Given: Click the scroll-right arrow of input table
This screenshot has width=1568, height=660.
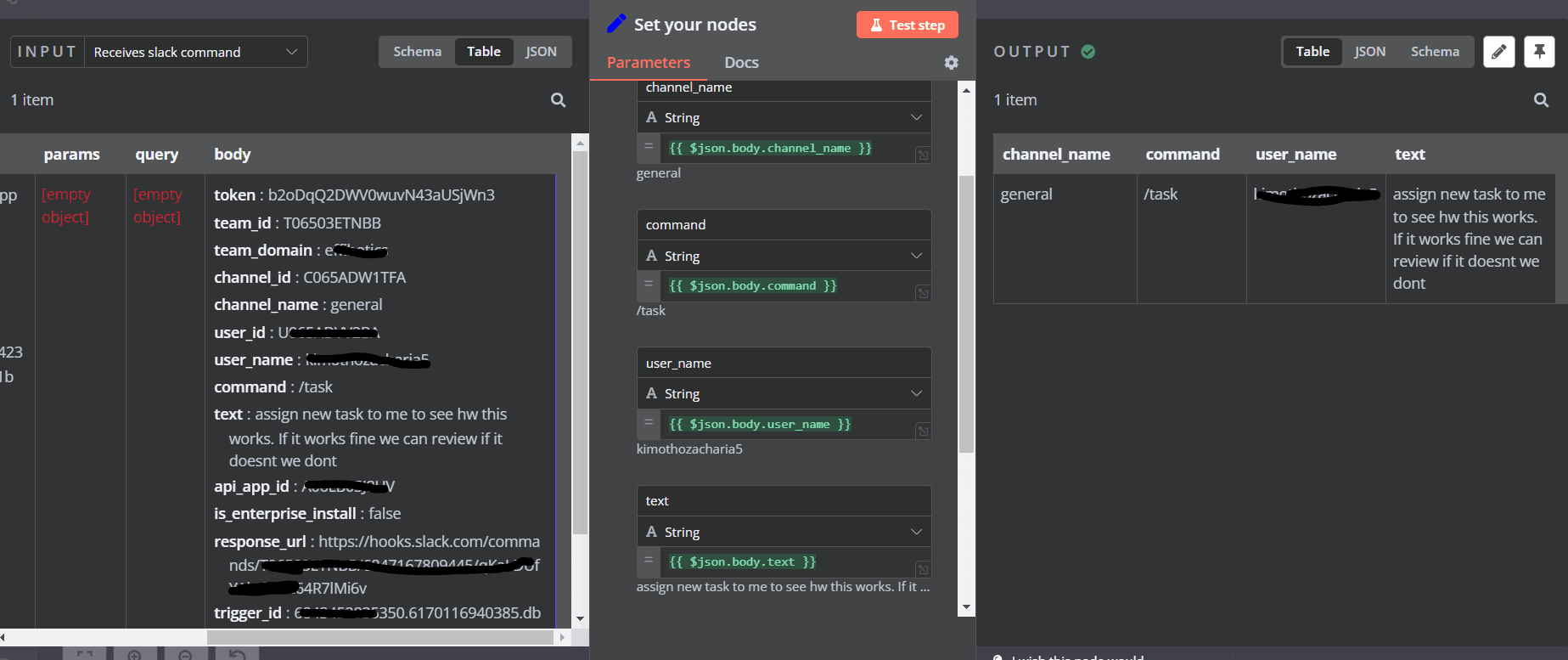Looking at the screenshot, I should (x=561, y=636).
